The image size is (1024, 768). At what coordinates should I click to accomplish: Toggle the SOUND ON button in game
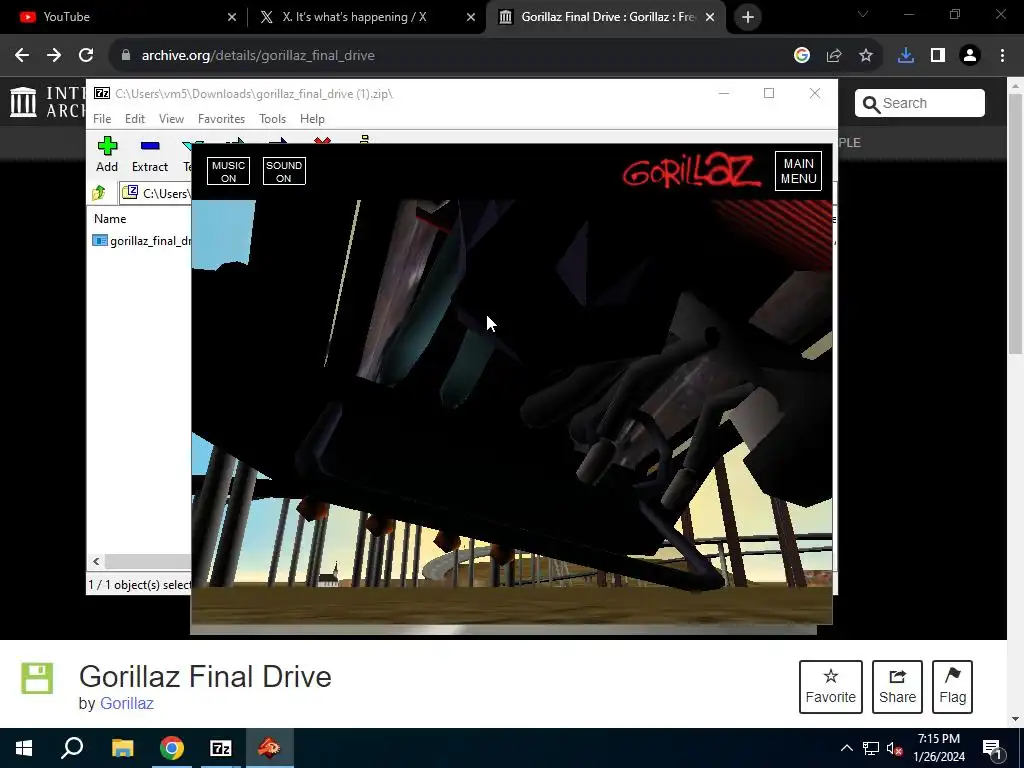[283, 171]
